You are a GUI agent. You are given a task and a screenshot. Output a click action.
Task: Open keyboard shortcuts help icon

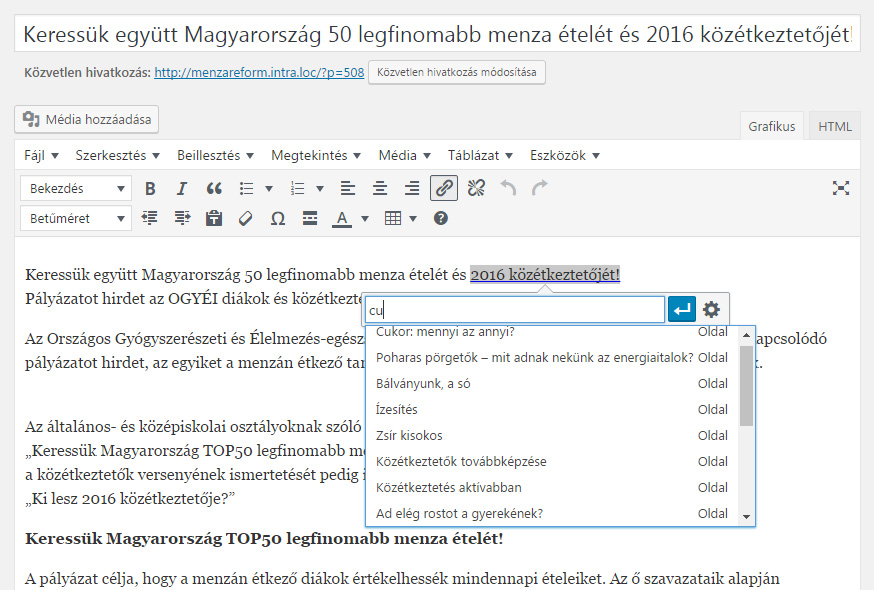coord(440,218)
